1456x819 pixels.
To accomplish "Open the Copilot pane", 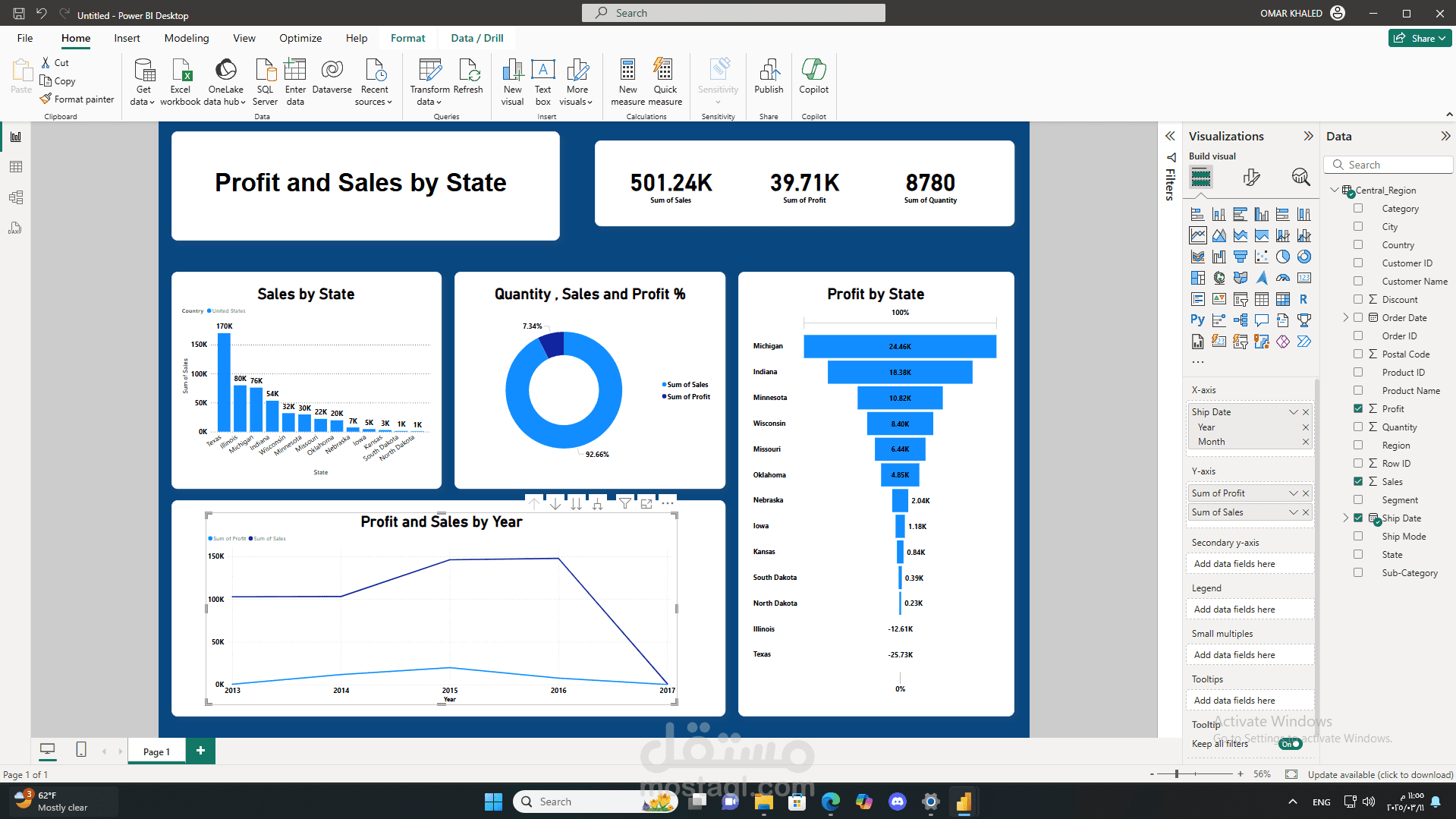I will click(813, 76).
